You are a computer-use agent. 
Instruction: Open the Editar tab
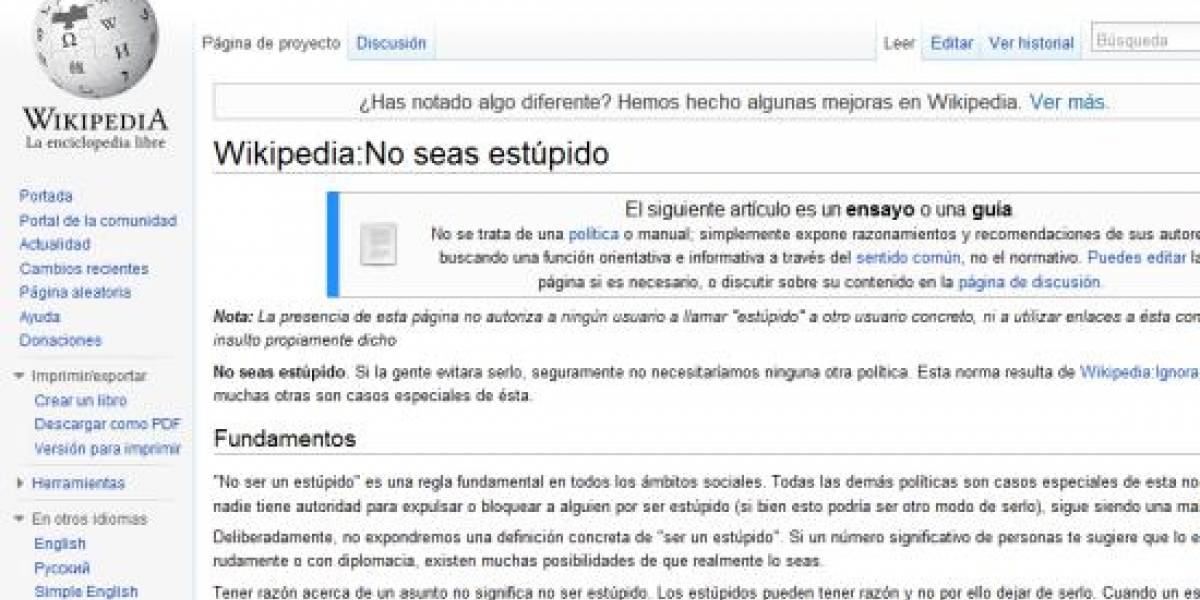tap(951, 43)
